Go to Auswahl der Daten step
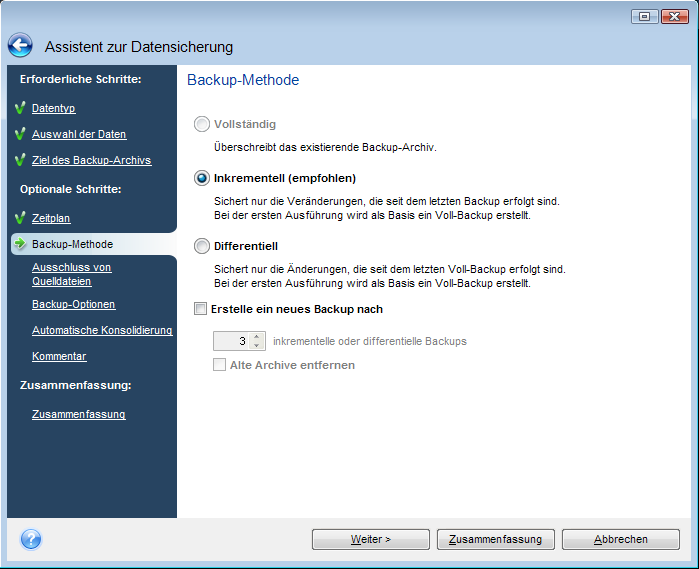The width and height of the screenshot is (699, 569). coord(79,134)
